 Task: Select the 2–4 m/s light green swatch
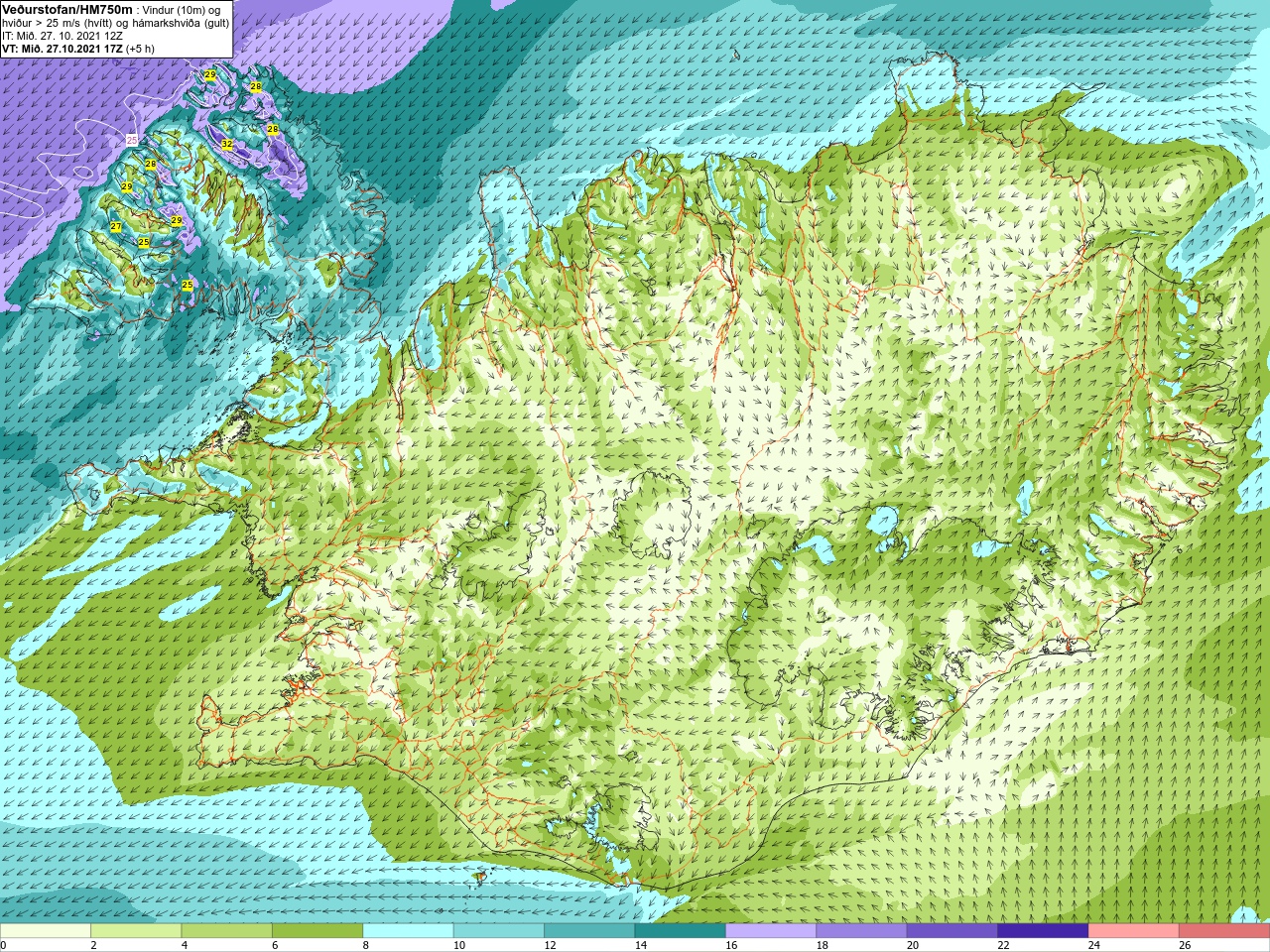tap(136, 930)
